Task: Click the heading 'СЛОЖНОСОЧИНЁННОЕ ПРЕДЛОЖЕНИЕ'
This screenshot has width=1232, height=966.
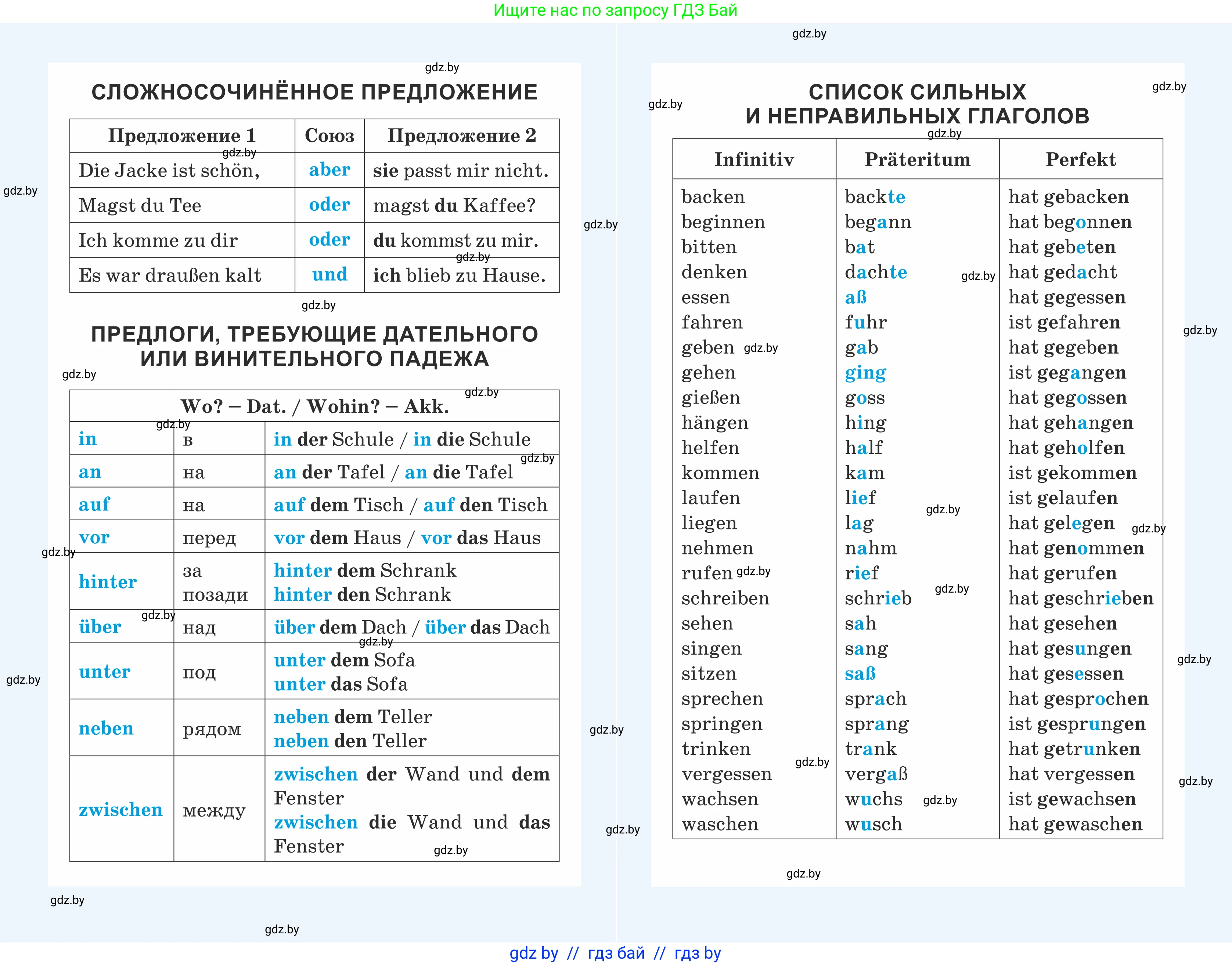Action: click(x=314, y=92)
